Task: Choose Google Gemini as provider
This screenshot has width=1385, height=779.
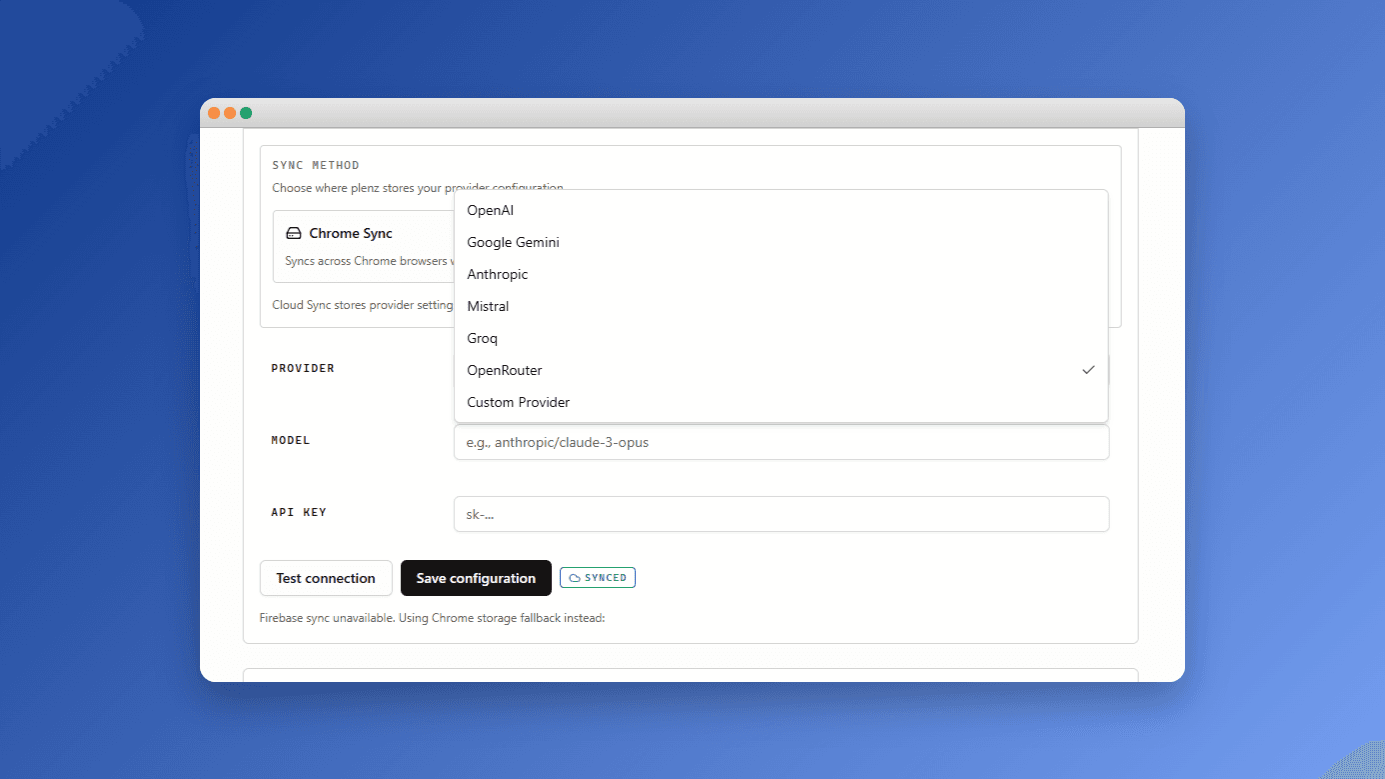Action: coord(781,242)
